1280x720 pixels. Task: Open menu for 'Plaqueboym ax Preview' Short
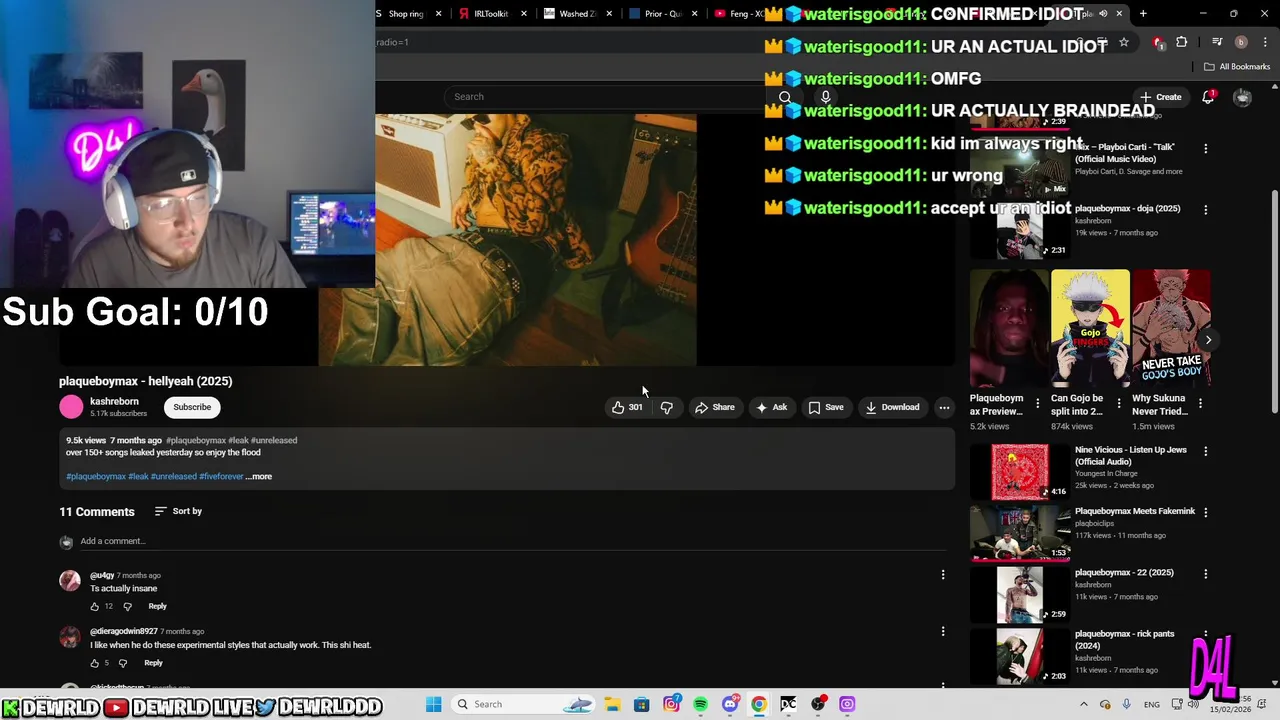click(x=1037, y=403)
